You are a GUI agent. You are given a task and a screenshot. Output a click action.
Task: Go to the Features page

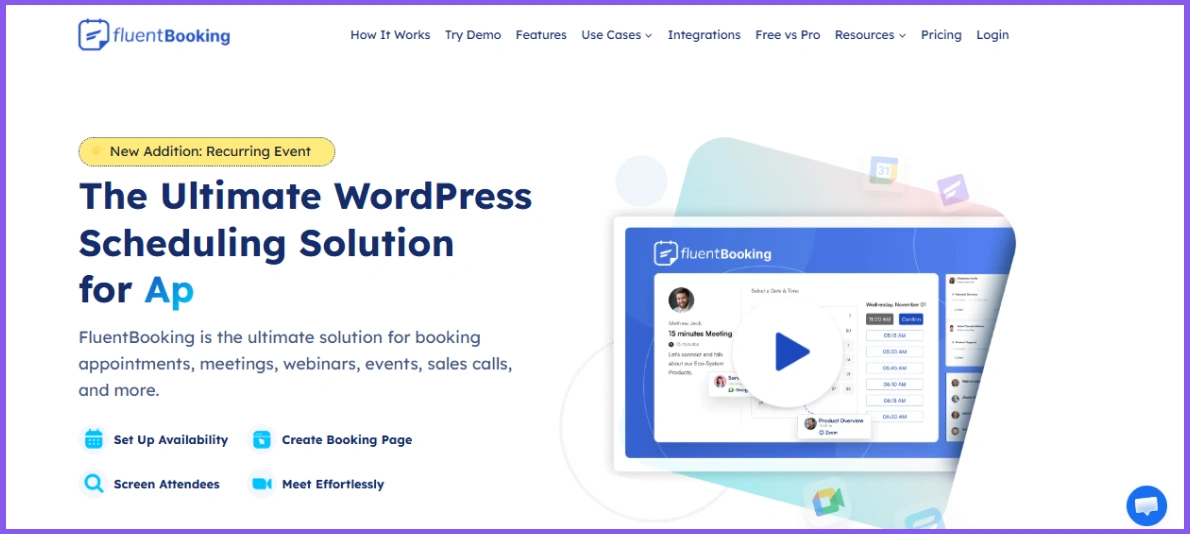pyautogui.click(x=541, y=35)
